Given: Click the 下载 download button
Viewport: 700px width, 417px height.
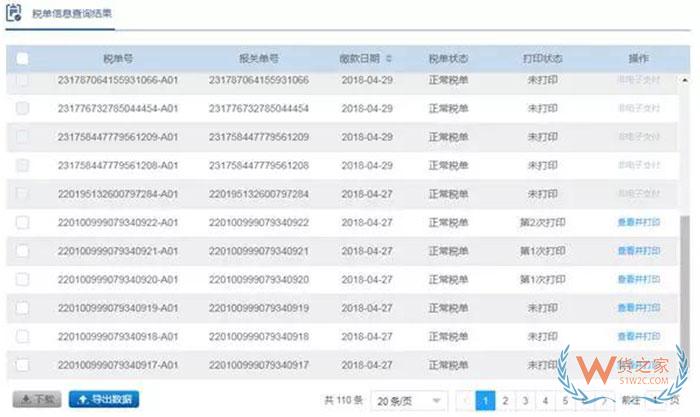Looking at the screenshot, I should (37, 399).
